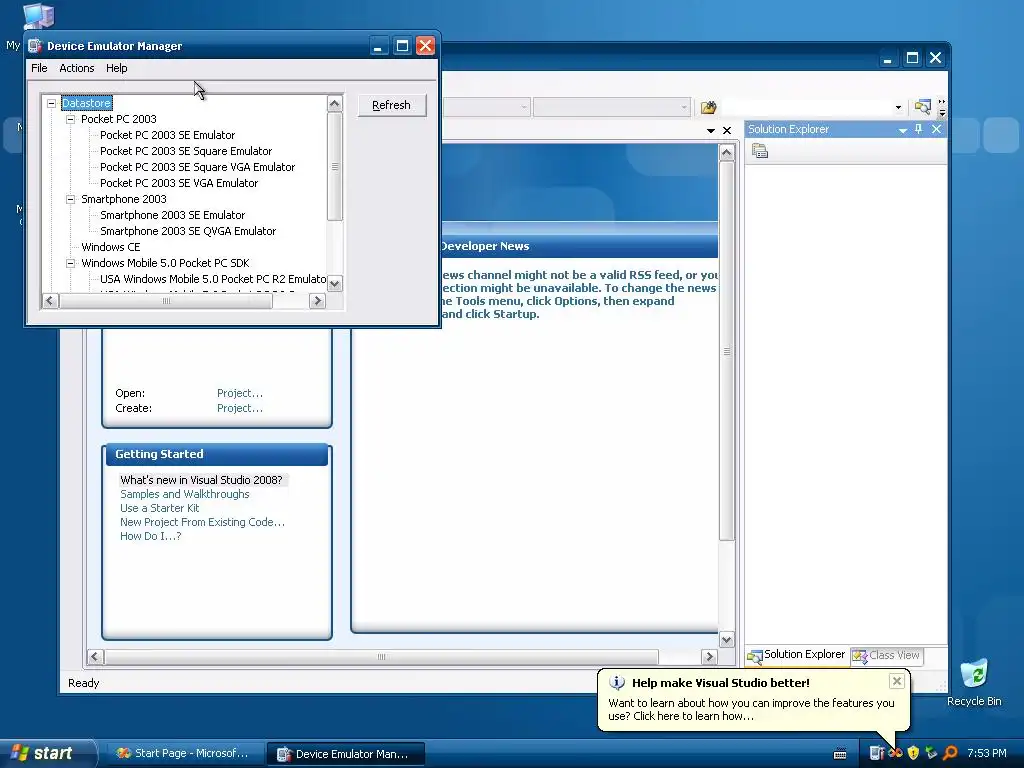This screenshot has height=768, width=1024.
Task: Toggle the Solution Explorer auto-hide pin
Action: point(919,129)
